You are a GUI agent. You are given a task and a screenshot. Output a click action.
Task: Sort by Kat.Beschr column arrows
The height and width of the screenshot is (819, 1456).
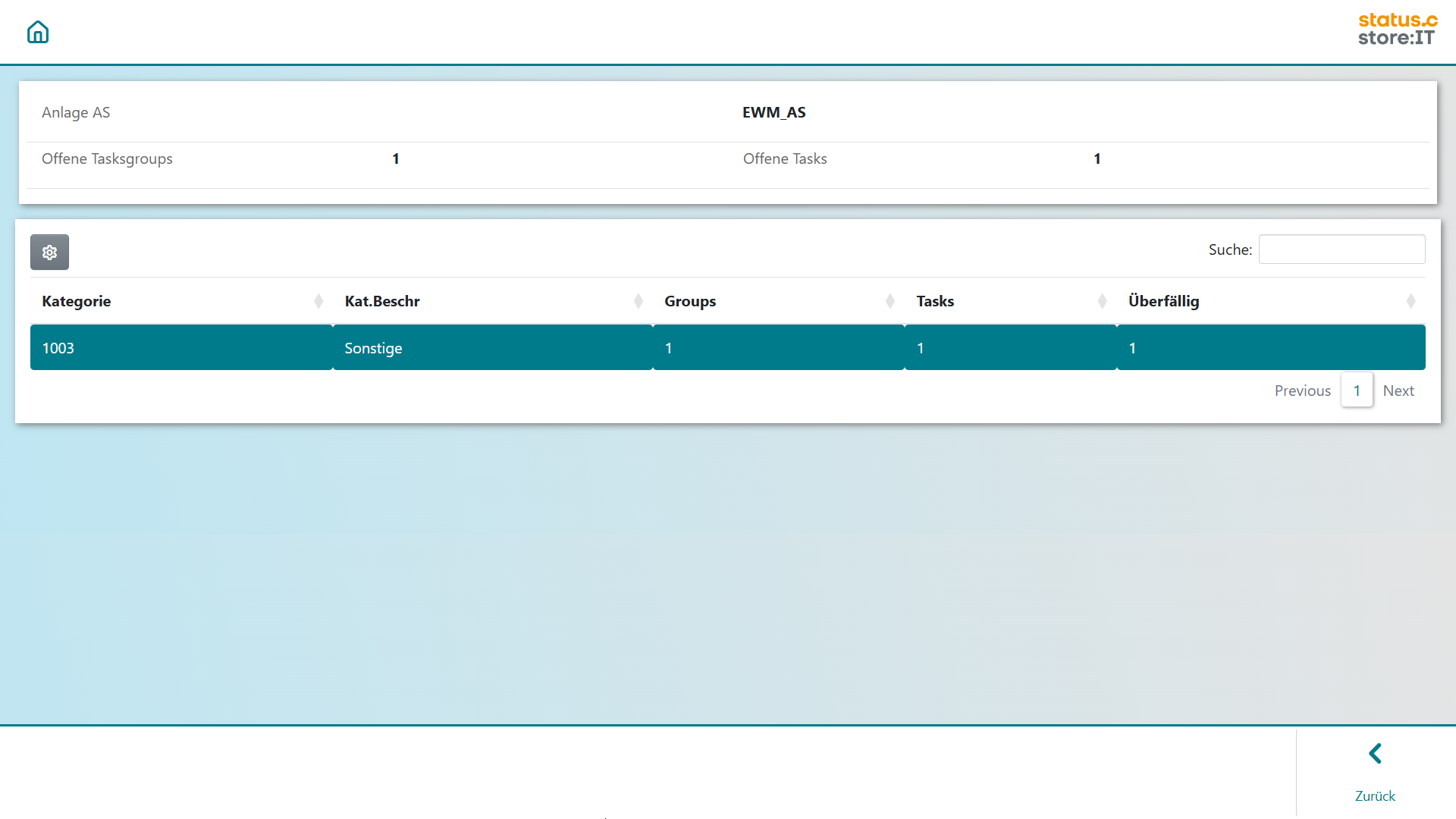coord(639,301)
